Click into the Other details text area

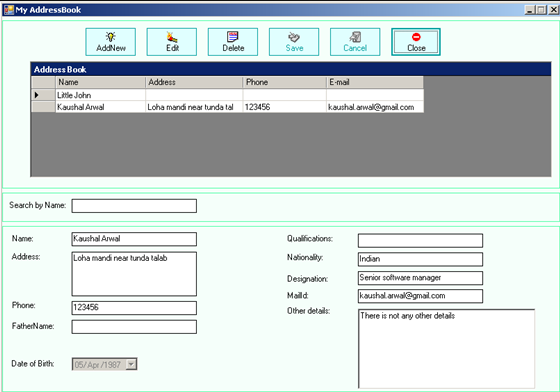pos(446,349)
